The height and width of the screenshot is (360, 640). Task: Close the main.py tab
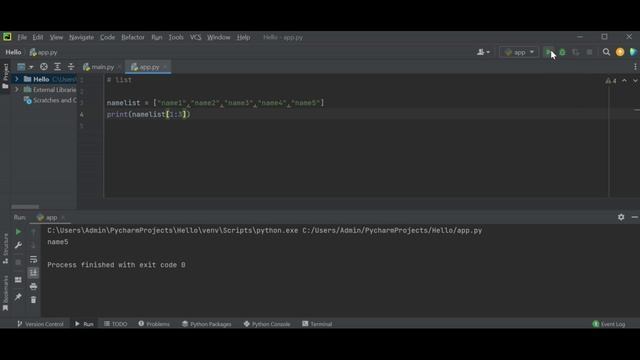tap(119, 67)
